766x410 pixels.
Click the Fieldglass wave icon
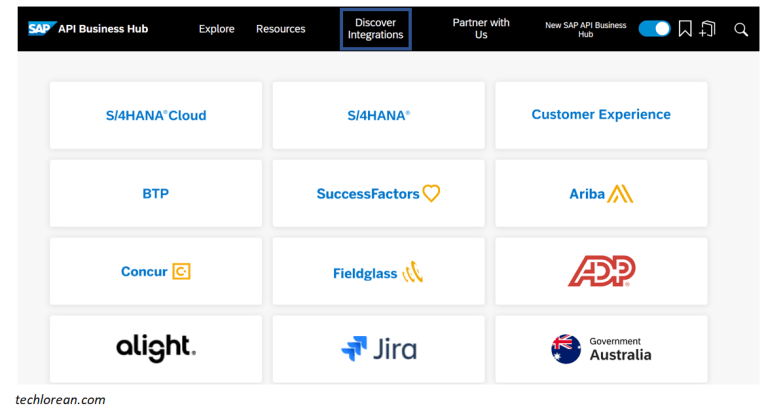(413, 272)
